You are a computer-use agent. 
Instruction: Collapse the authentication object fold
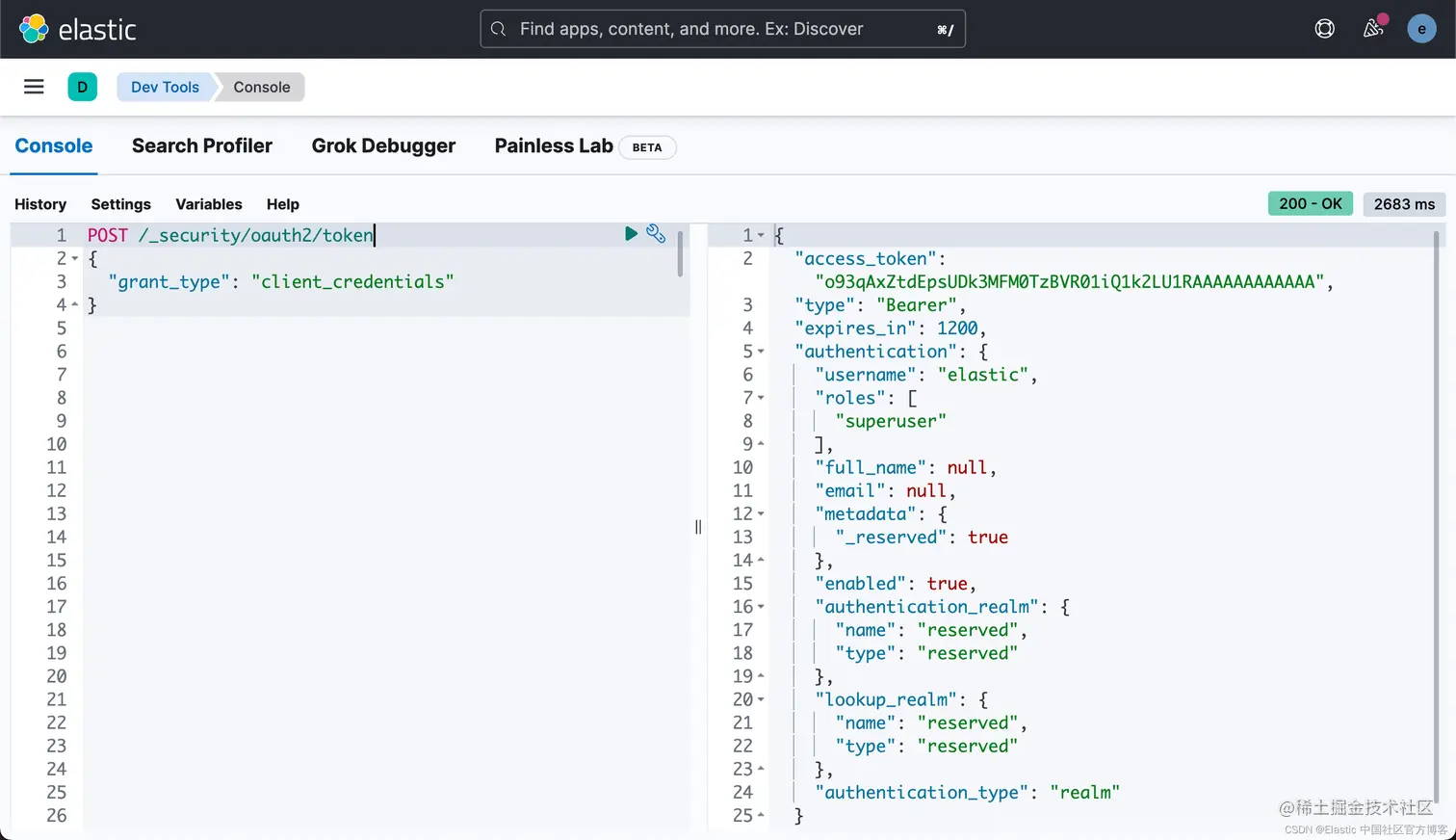tap(761, 352)
